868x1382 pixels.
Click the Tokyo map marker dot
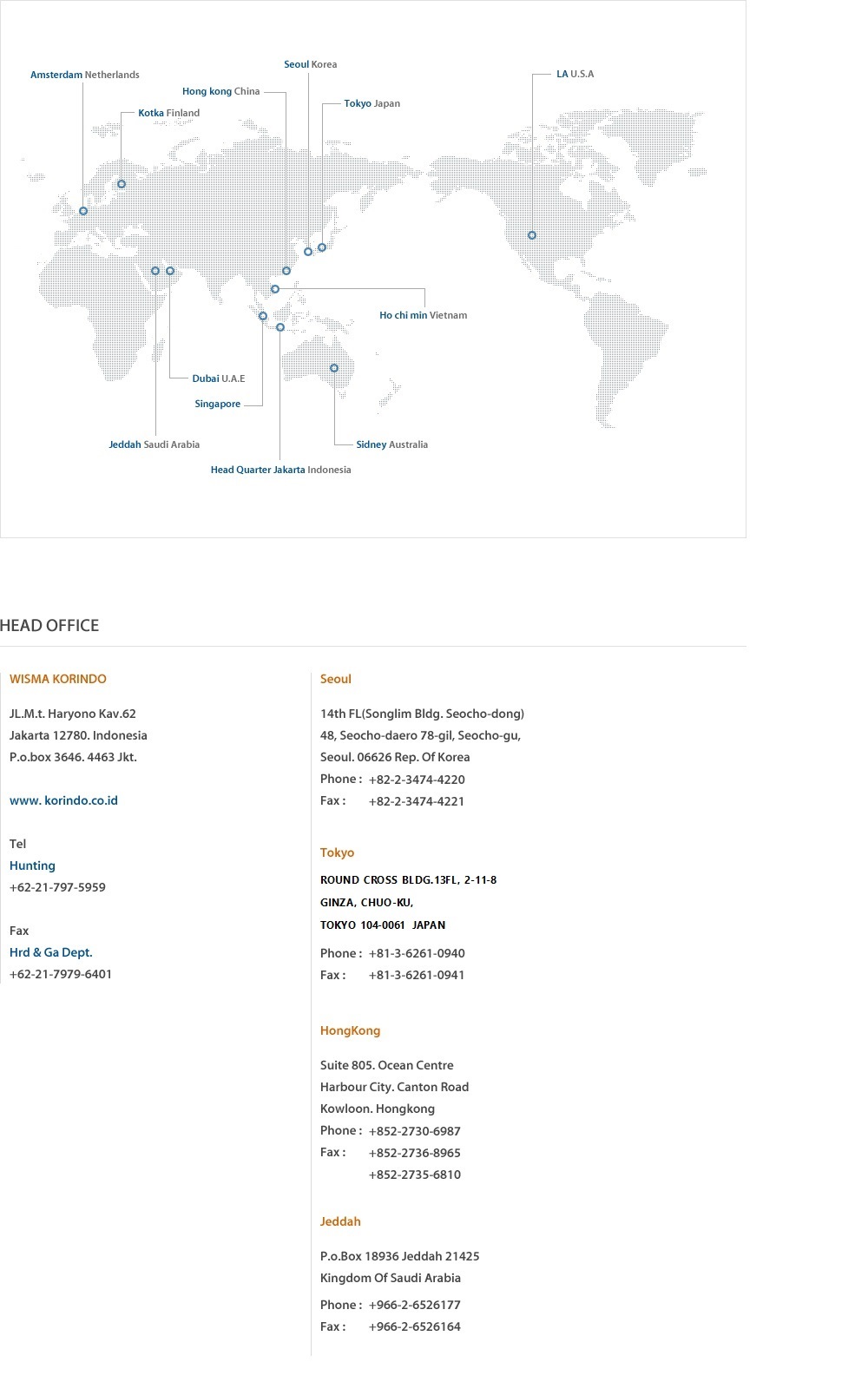(322, 247)
